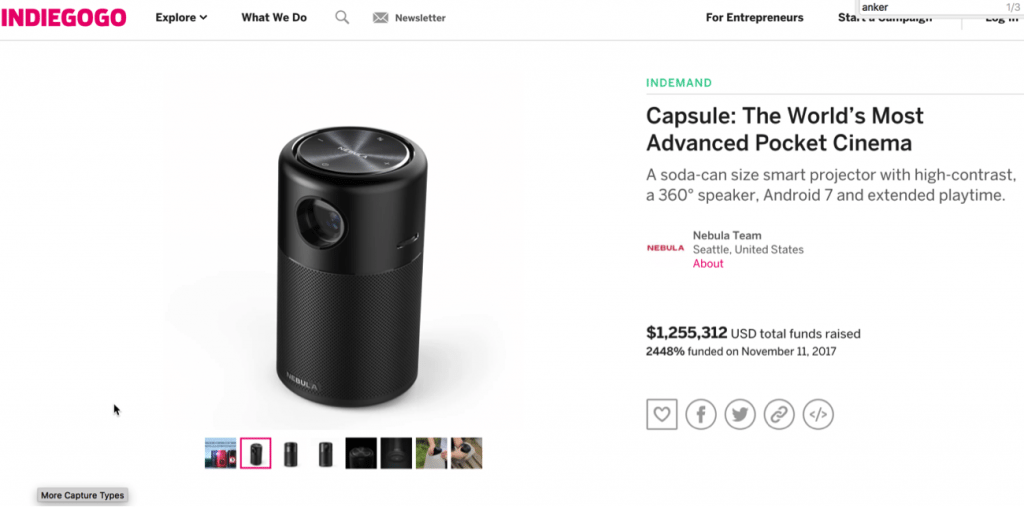Save campaign with the heart icon
Screen dimensions: 1024x507
(662, 414)
